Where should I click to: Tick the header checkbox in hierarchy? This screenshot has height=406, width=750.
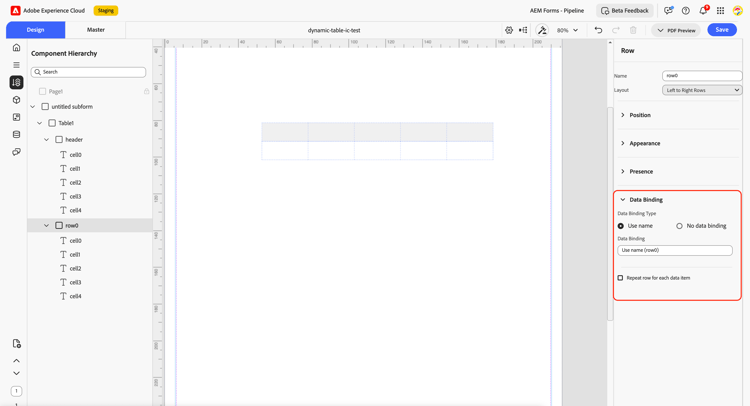[x=59, y=140]
